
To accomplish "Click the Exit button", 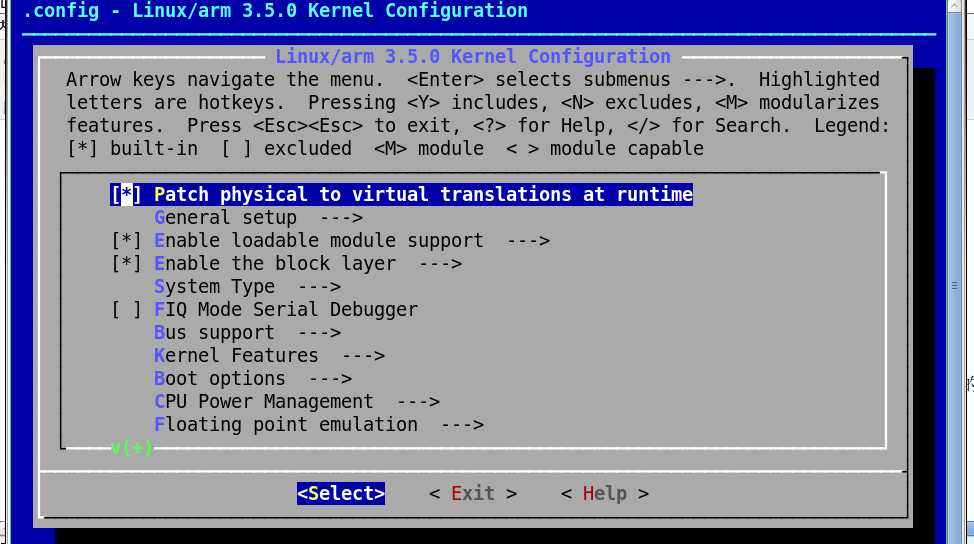I will 473,493.
